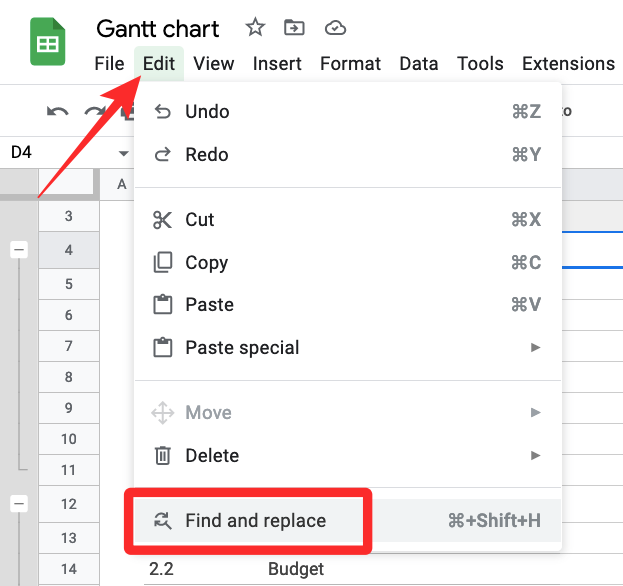Open the View menu
Image resolution: width=623 pixels, height=586 pixels.
coord(214,64)
